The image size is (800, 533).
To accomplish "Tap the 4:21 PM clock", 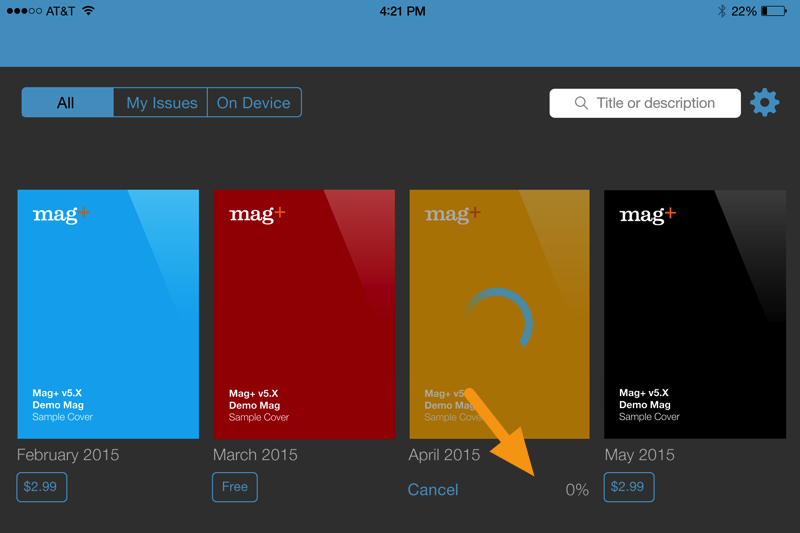I will (x=402, y=11).
